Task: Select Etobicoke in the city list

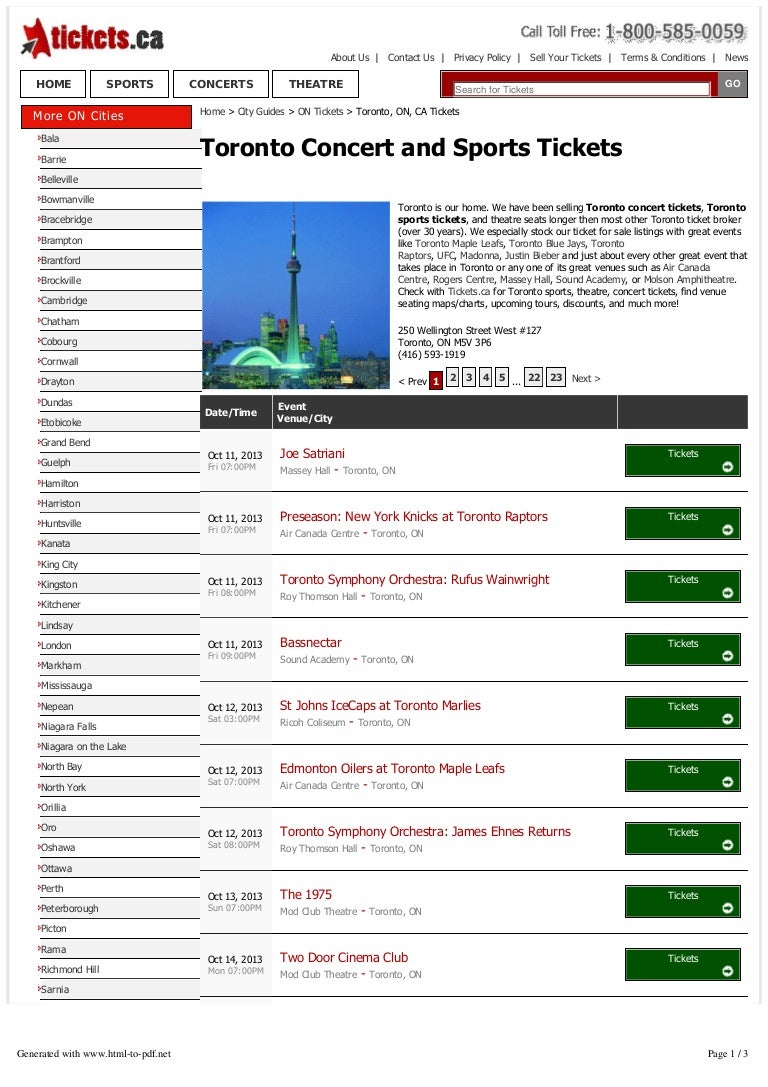Action: click(x=60, y=422)
